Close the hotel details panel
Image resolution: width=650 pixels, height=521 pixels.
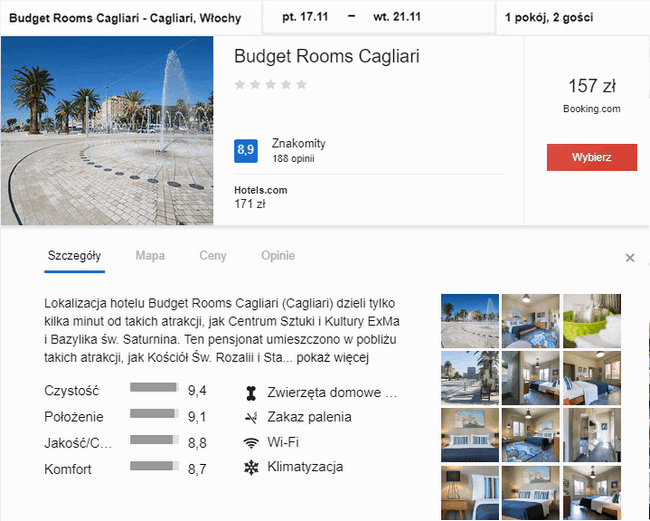coord(629,258)
